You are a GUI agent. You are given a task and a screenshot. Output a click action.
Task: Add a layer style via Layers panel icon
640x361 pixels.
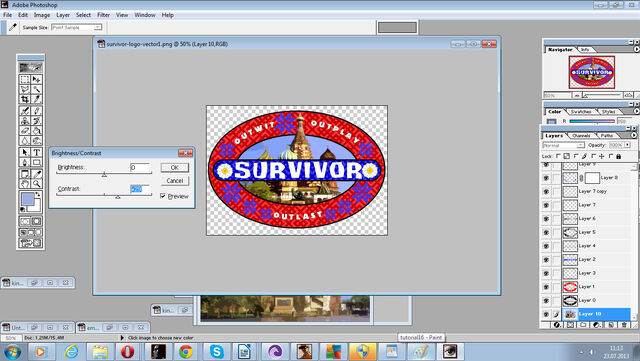pos(557,325)
